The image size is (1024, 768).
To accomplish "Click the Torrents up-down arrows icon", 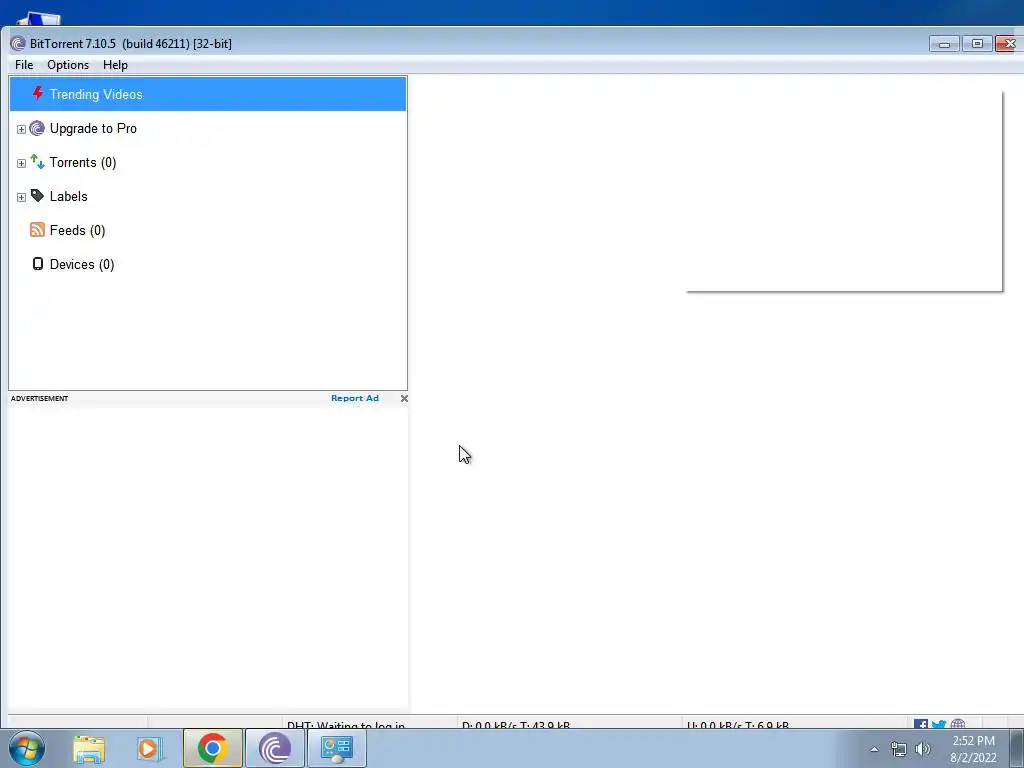I will pos(37,162).
